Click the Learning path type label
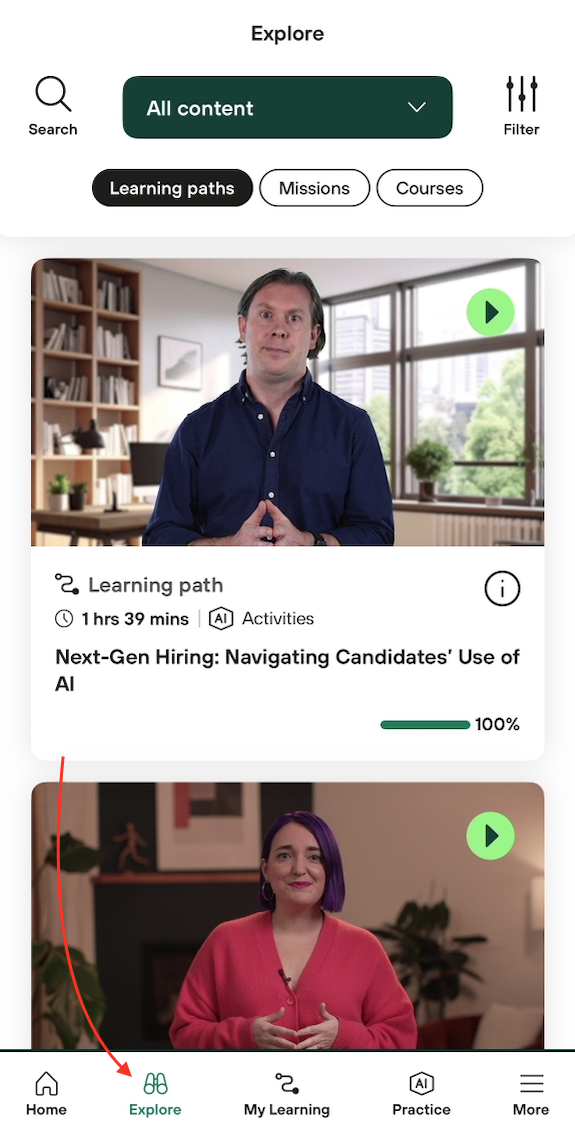 155,585
